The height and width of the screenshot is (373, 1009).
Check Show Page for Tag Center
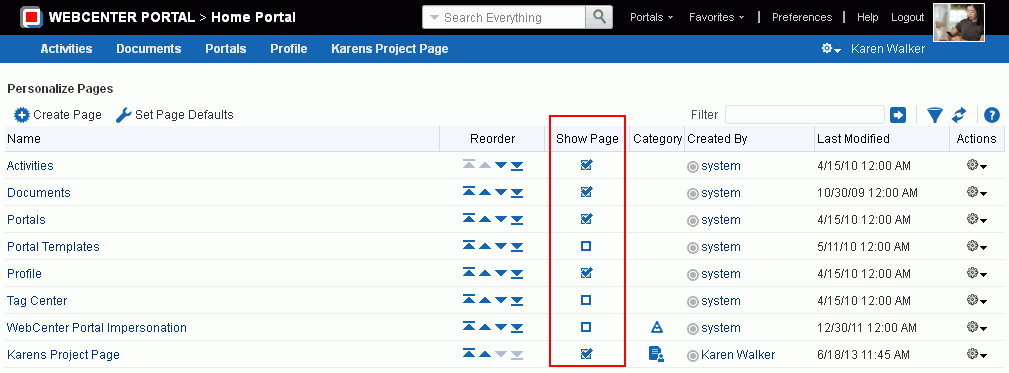pyautogui.click(x=586, y=300)
